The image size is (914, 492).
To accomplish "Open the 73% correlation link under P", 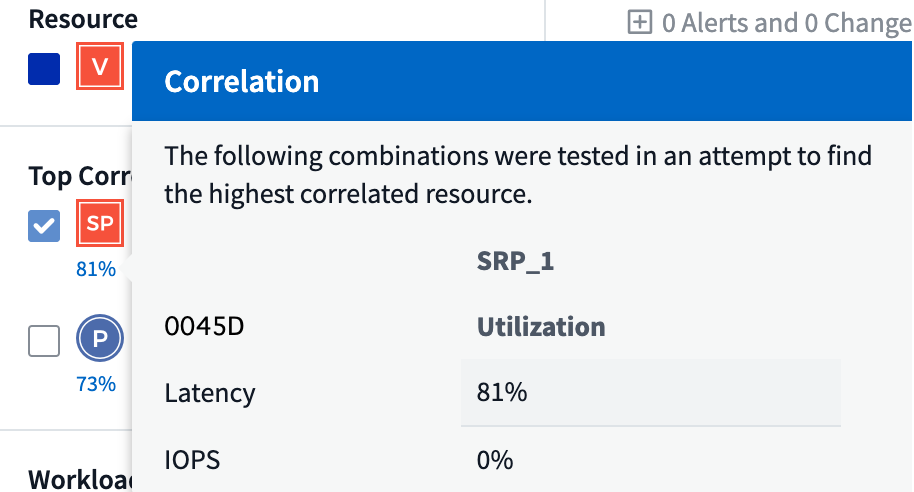I will 96,384.
